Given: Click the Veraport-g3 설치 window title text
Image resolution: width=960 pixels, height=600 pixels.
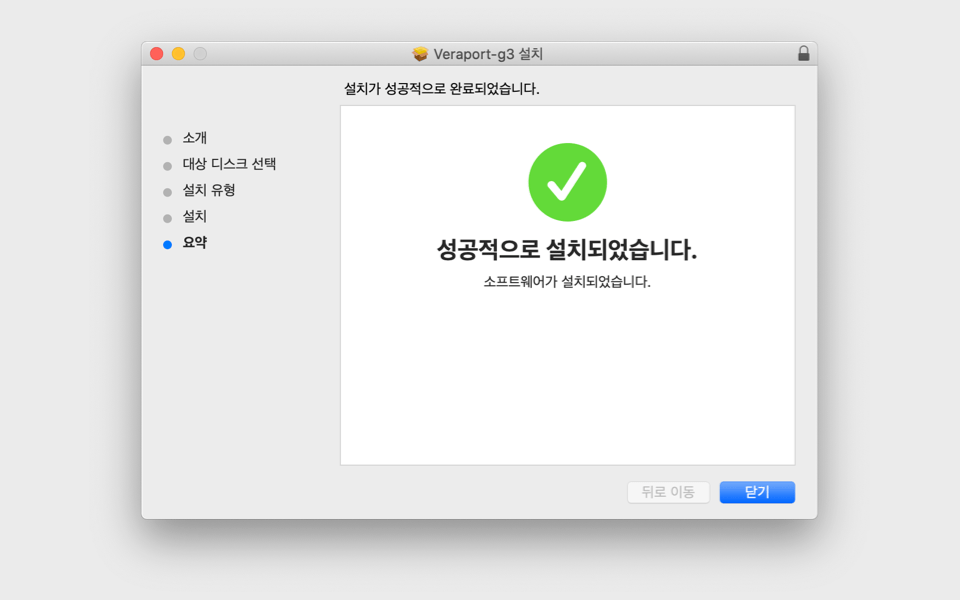Looking at the screenshot, I should [x=488, y=54].
